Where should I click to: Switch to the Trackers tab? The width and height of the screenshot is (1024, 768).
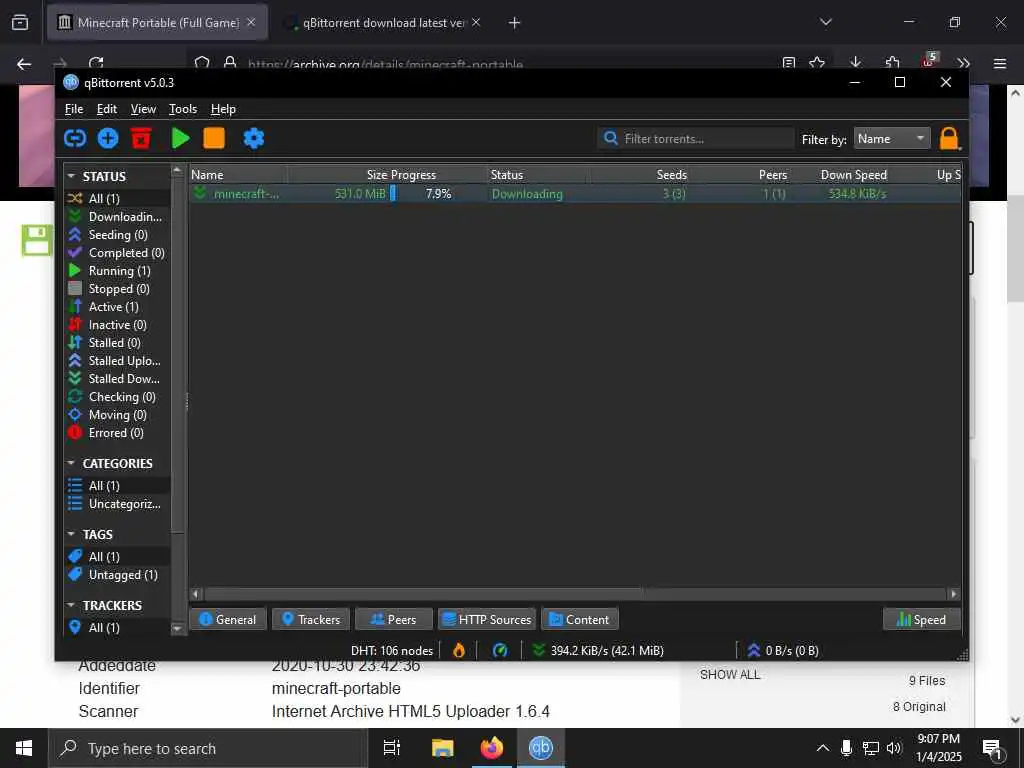pos(311,619)
